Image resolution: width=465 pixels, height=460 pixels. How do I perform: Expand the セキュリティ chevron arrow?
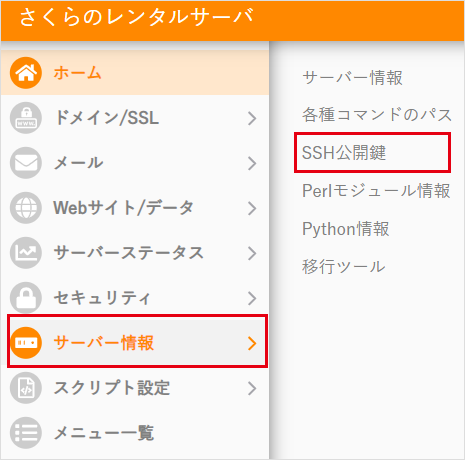pos(252,298)
